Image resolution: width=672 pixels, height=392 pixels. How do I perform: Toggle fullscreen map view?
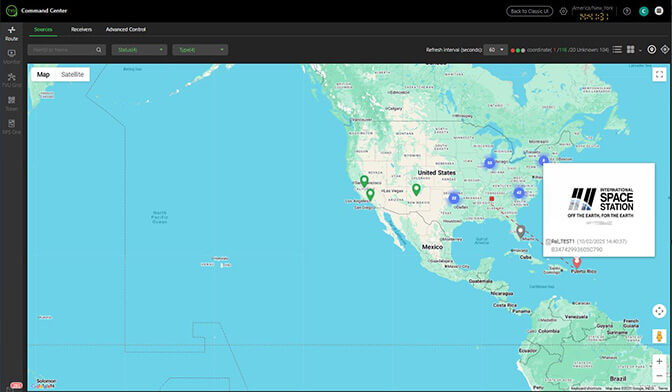pos(659,75)
